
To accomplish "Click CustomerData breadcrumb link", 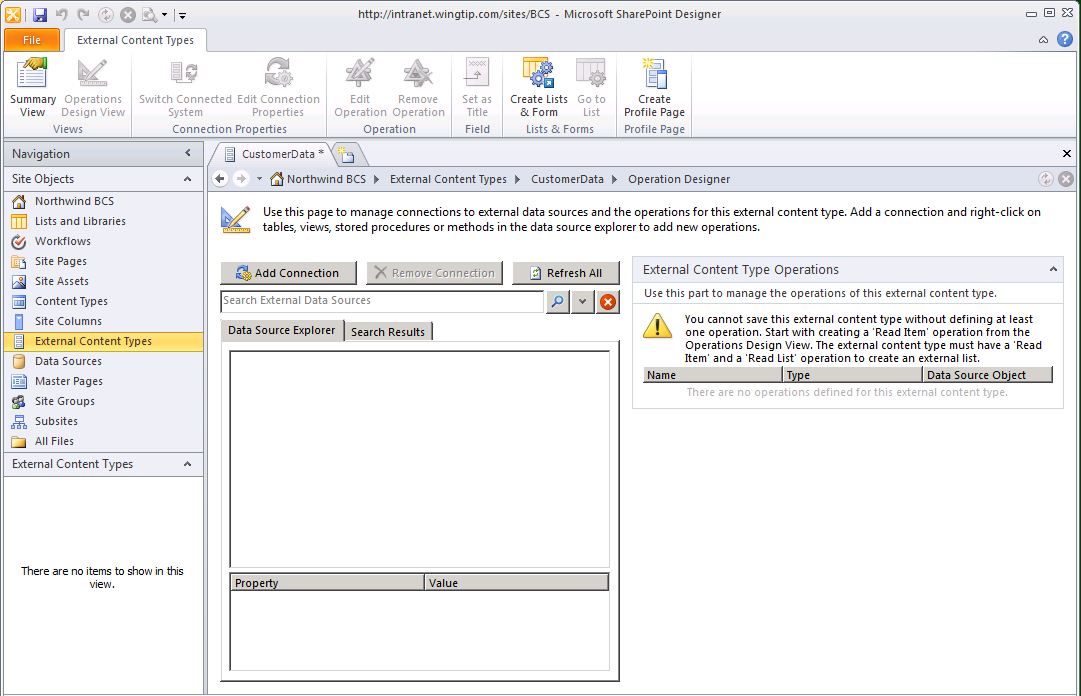I will 567,179.
